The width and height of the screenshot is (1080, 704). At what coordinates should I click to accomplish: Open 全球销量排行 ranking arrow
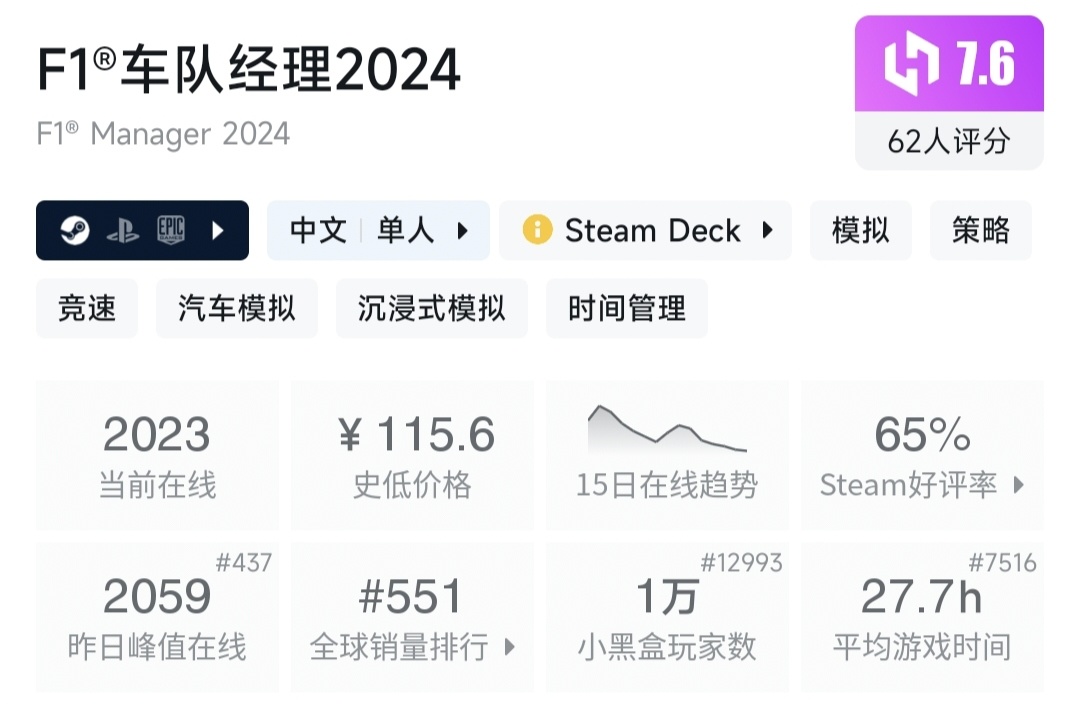click(x=509, y=647)
